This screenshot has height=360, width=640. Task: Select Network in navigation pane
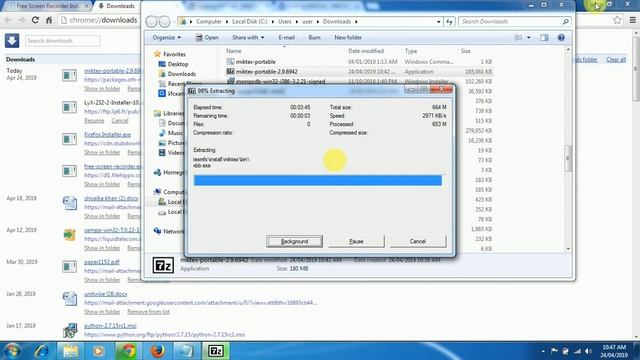coord(173,231)
